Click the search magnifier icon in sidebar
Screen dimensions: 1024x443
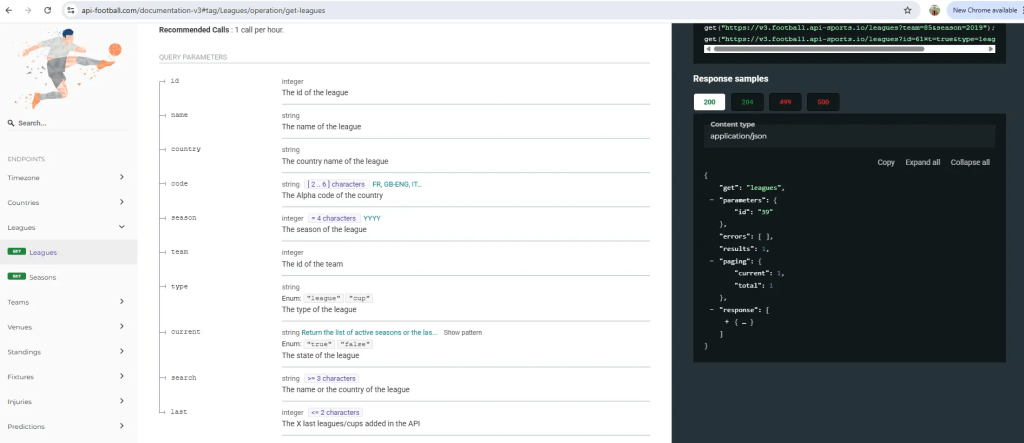[11, 123]
